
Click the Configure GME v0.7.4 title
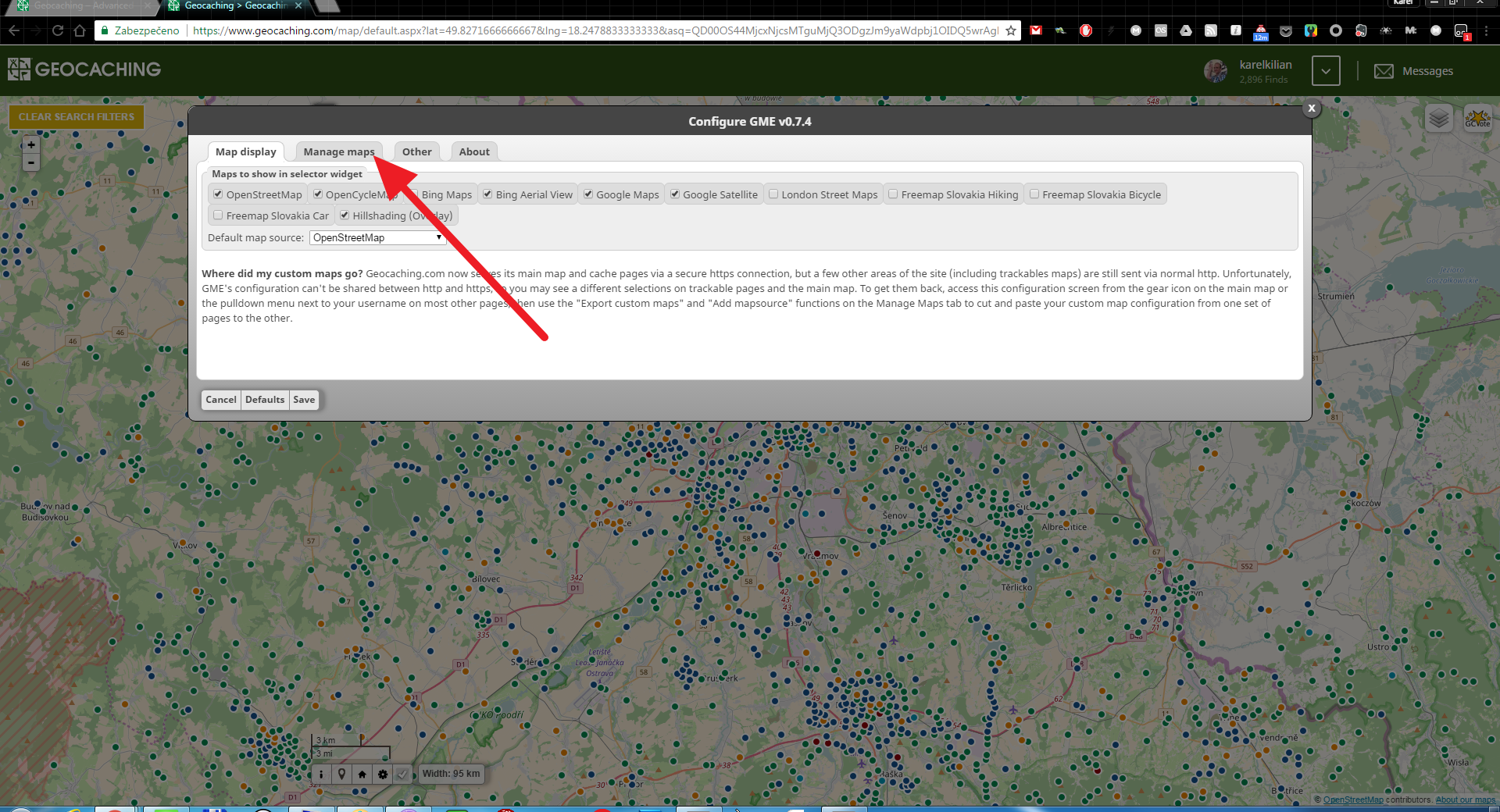tap(750, 121)
